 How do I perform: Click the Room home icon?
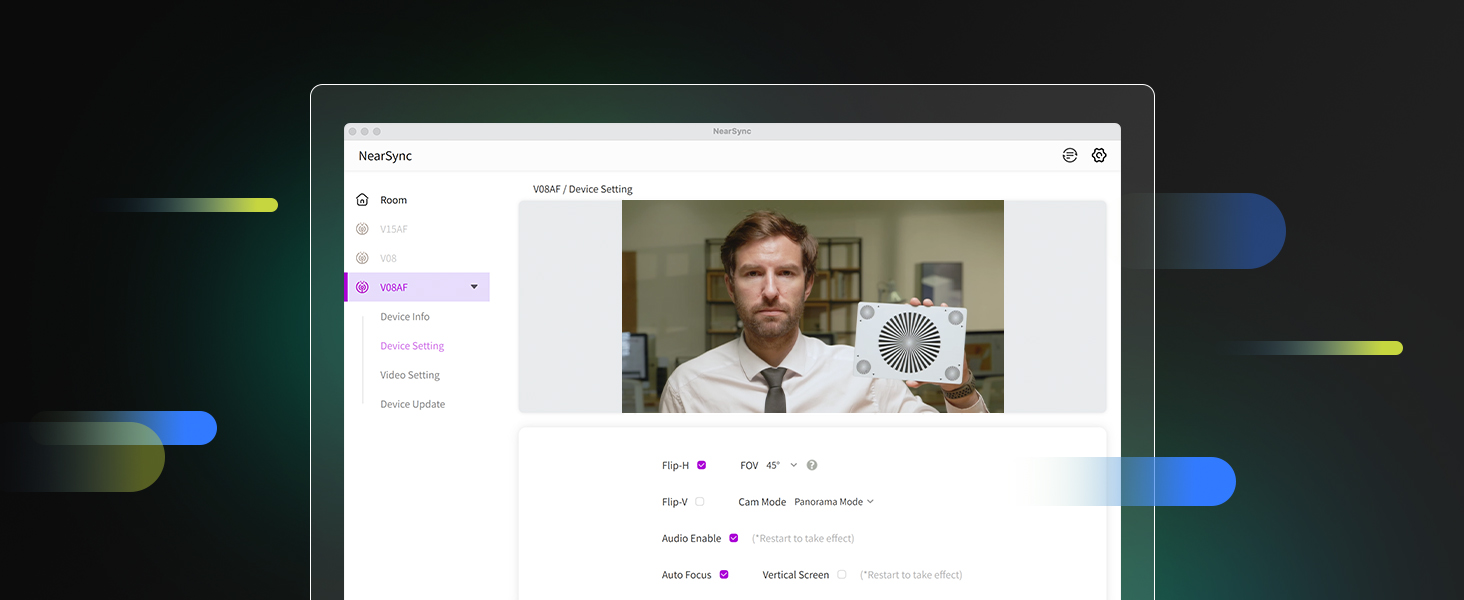point(362,200)
